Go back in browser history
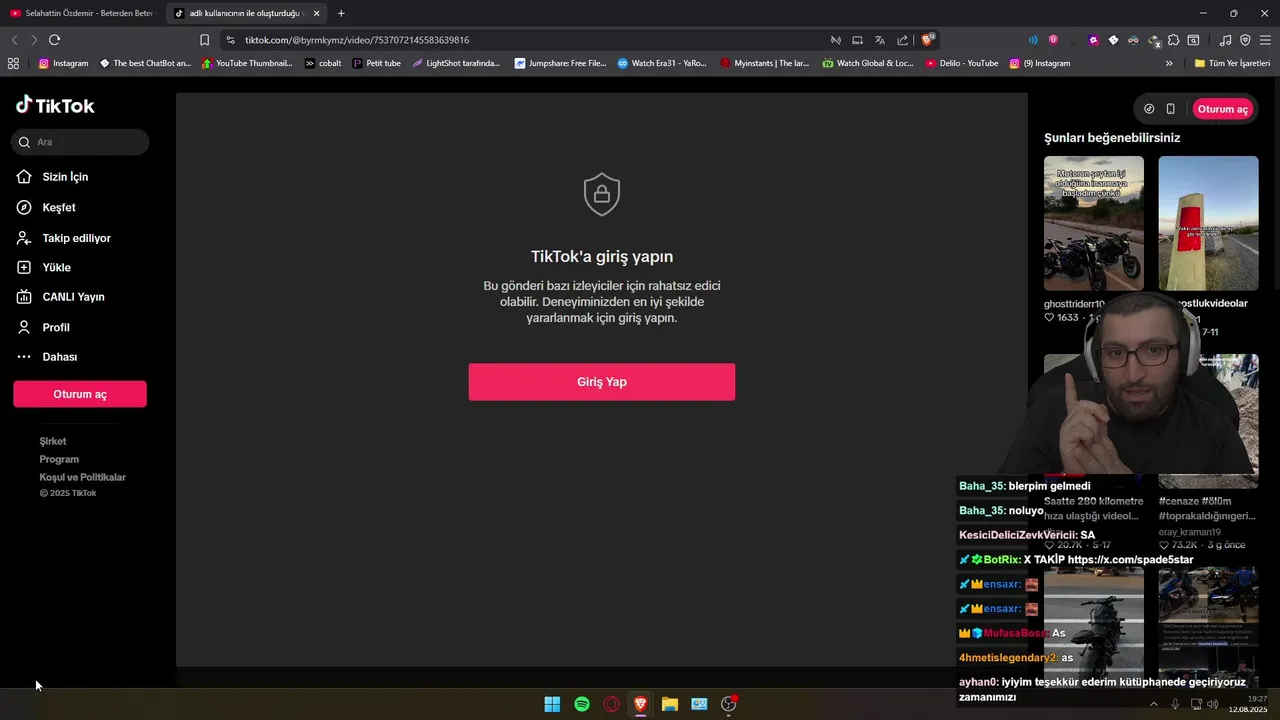This screenshot has height=720, width=1280. 14,40
